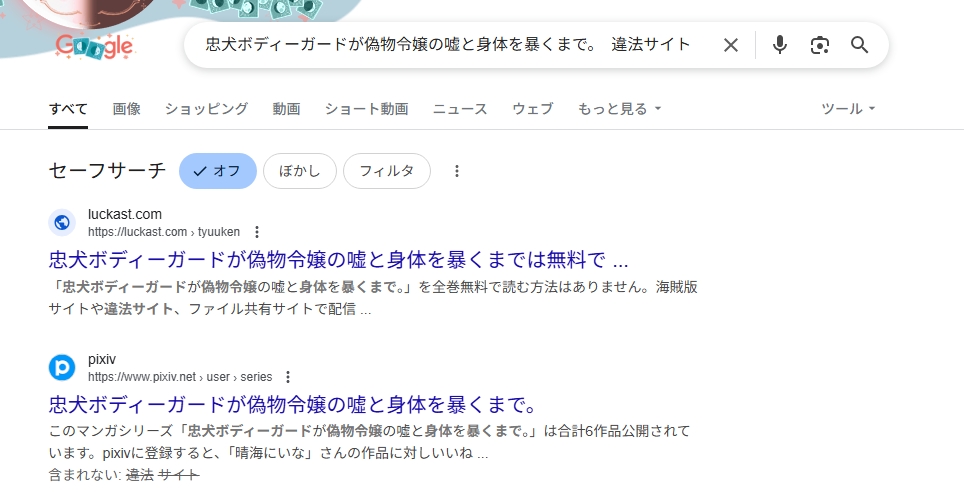Set SafeSearch to ぼかし

point(300,171)
